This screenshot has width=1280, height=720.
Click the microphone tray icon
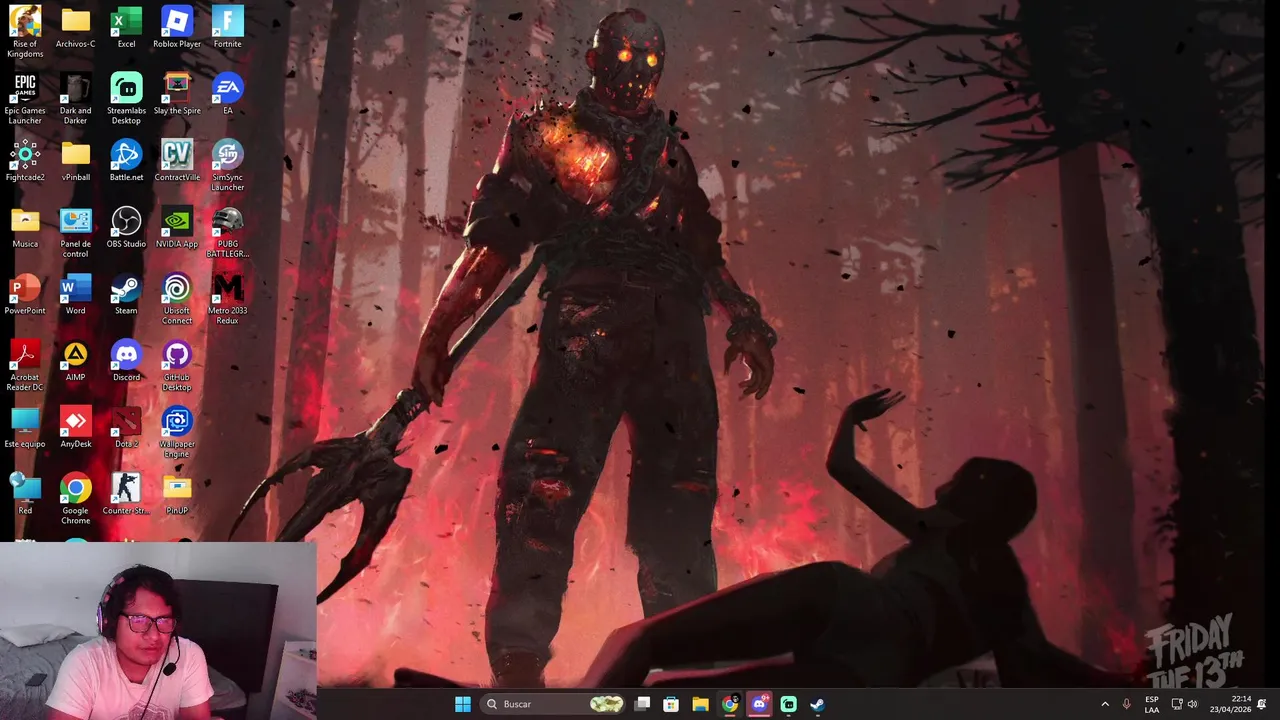pos(1127,704)
